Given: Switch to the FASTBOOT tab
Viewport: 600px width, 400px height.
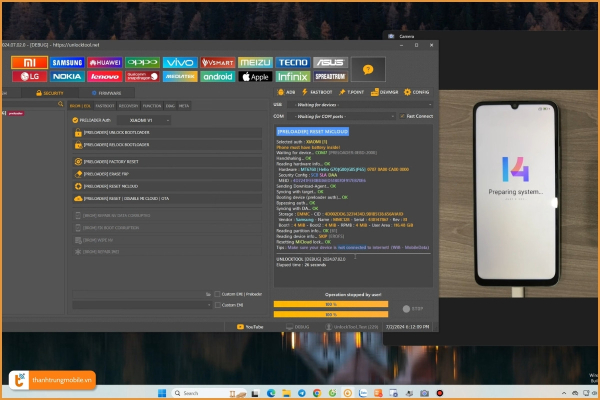Looking at the screenshot, I should (x=105, y=105).
